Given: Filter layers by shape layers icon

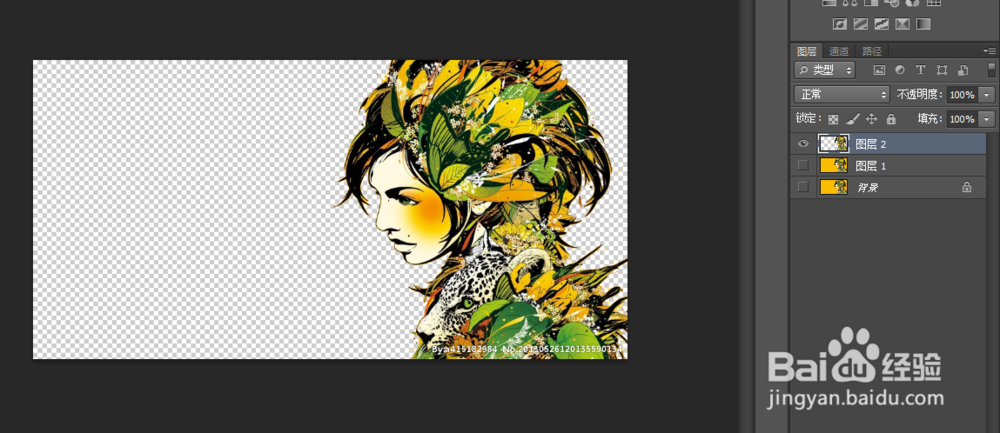Looking at the screenshot, I should [941, 70].
